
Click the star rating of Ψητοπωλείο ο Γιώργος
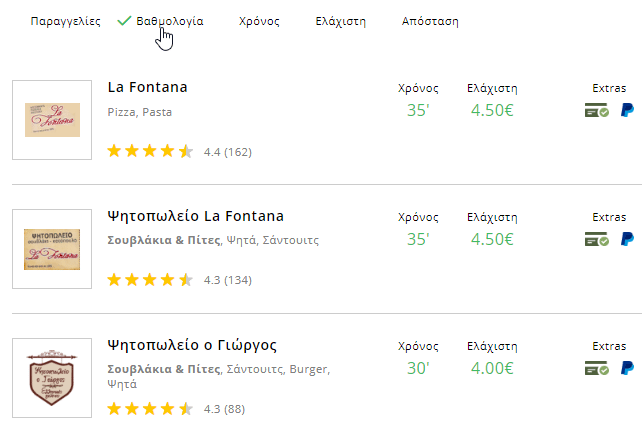[150, 409]
